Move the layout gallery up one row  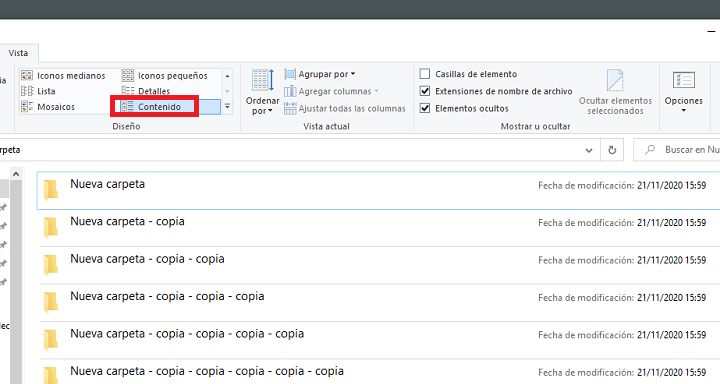click(x=227, y=76)
